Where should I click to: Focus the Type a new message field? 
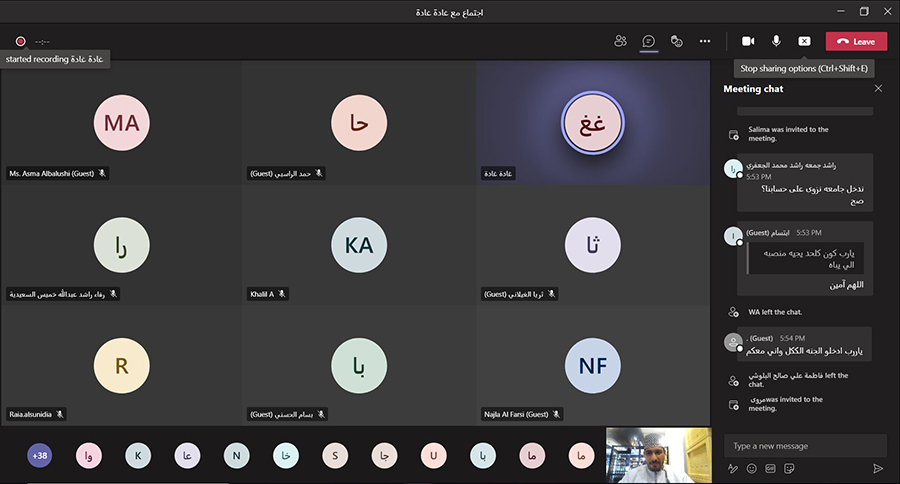[x=805, y=446]
